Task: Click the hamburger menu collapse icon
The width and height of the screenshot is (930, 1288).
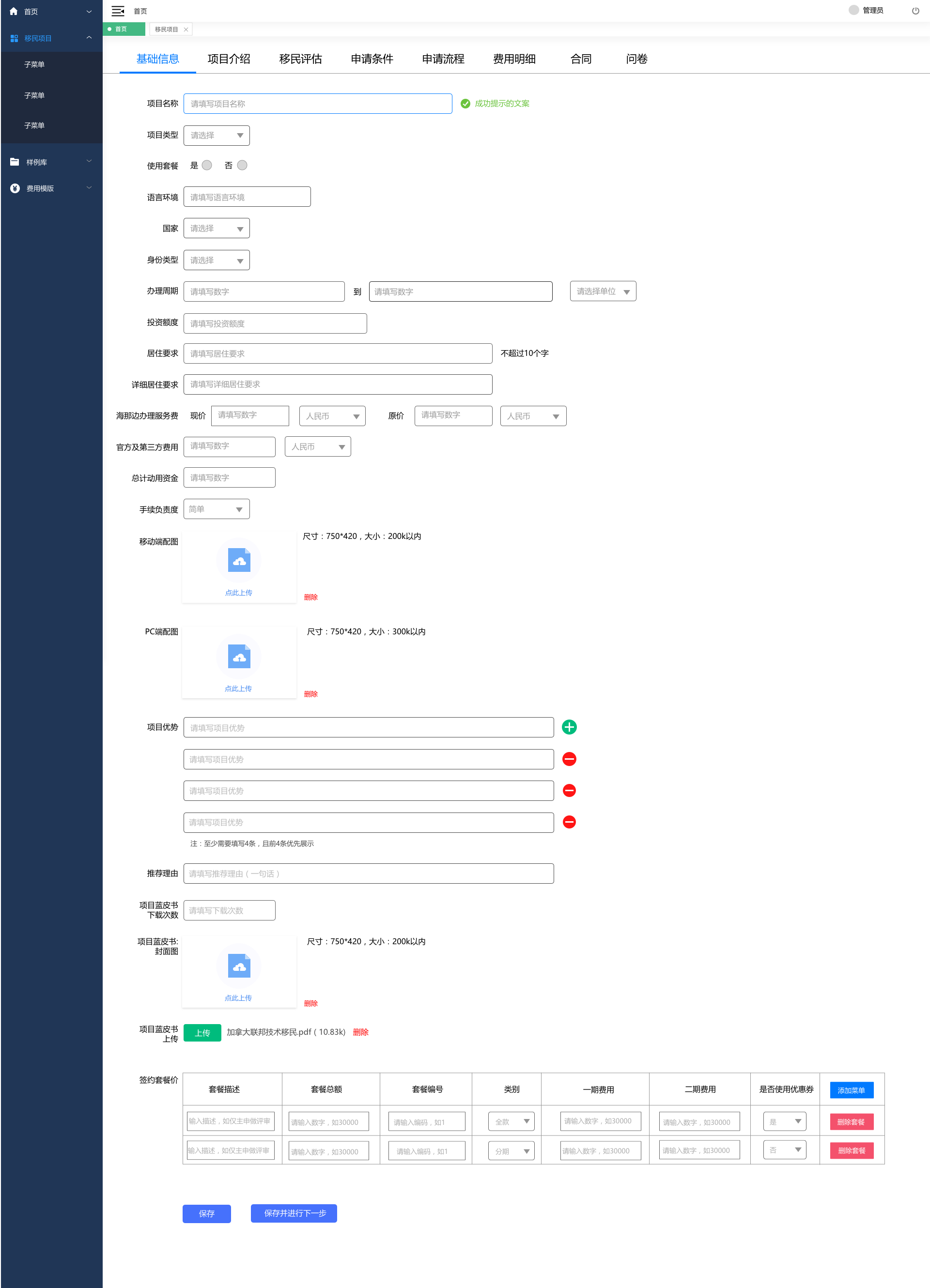Action: click(118, 11)
